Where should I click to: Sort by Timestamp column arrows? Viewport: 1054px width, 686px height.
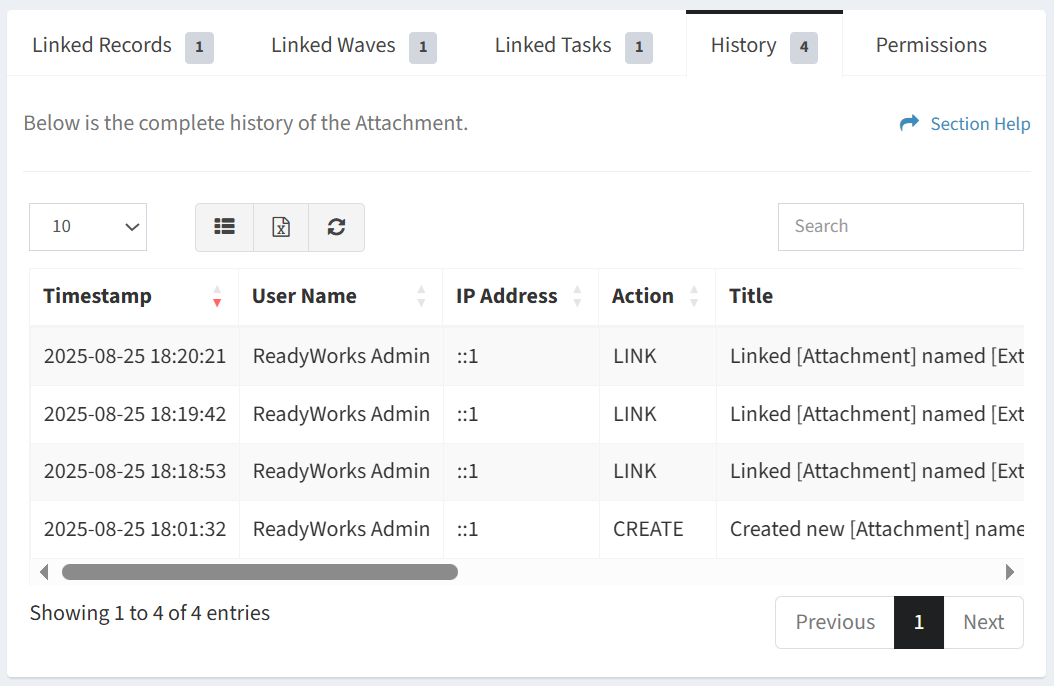(217, 296)
